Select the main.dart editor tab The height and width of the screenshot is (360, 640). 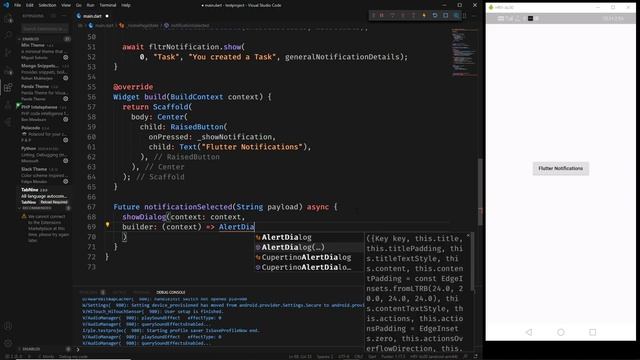point(93,16)
